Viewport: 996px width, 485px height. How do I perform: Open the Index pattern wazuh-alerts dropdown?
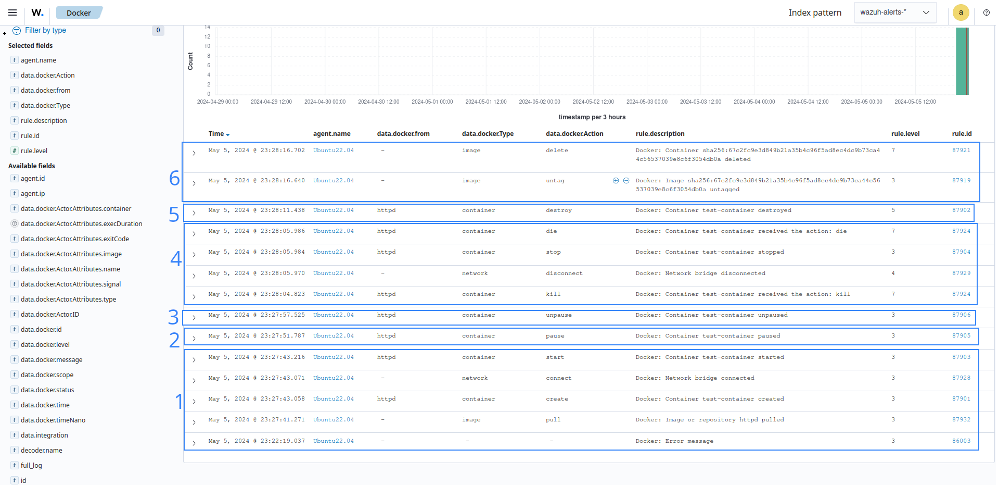tap(896, 12)
